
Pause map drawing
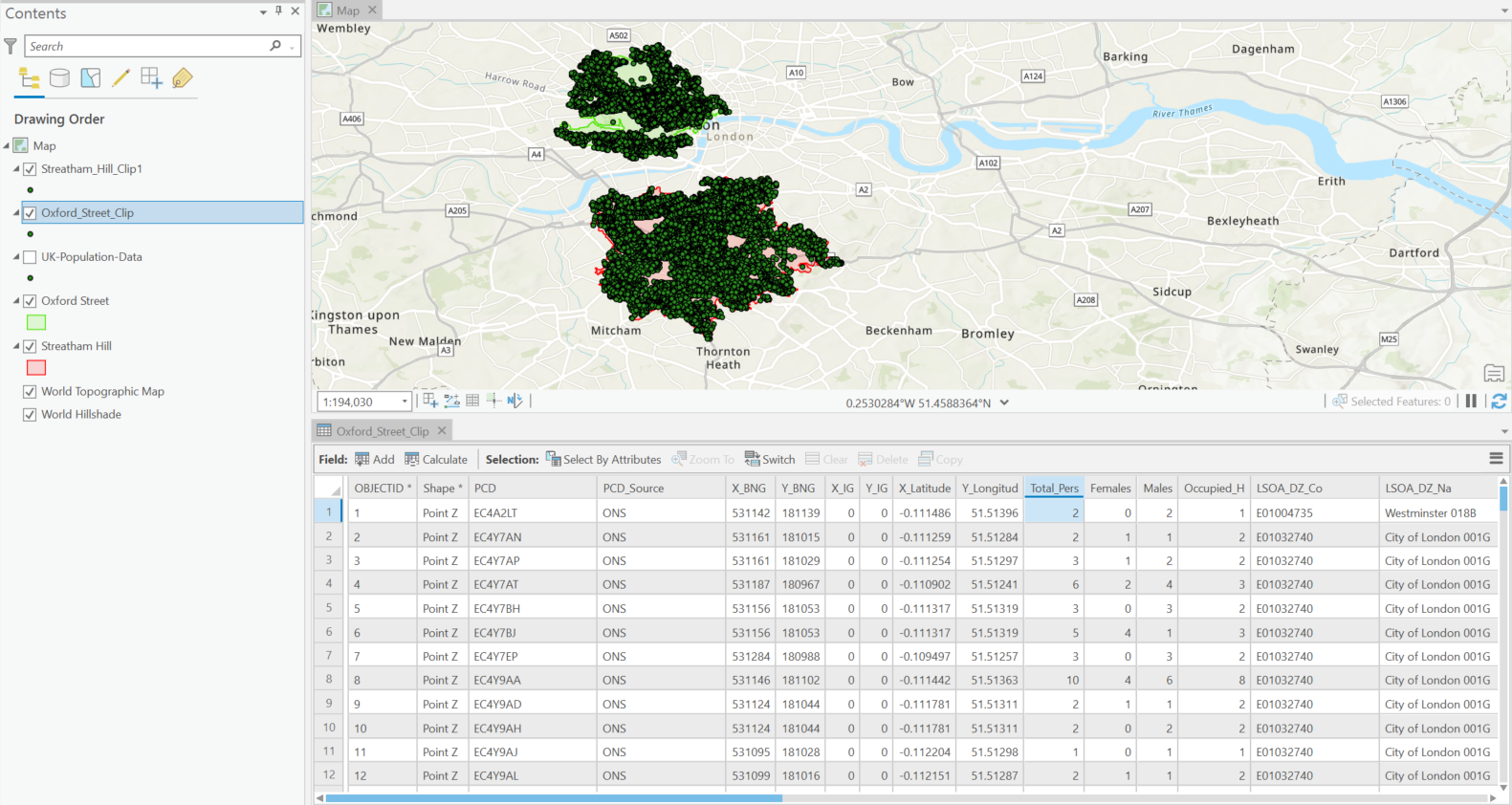pyautogui.click(x=1471, y=402)
